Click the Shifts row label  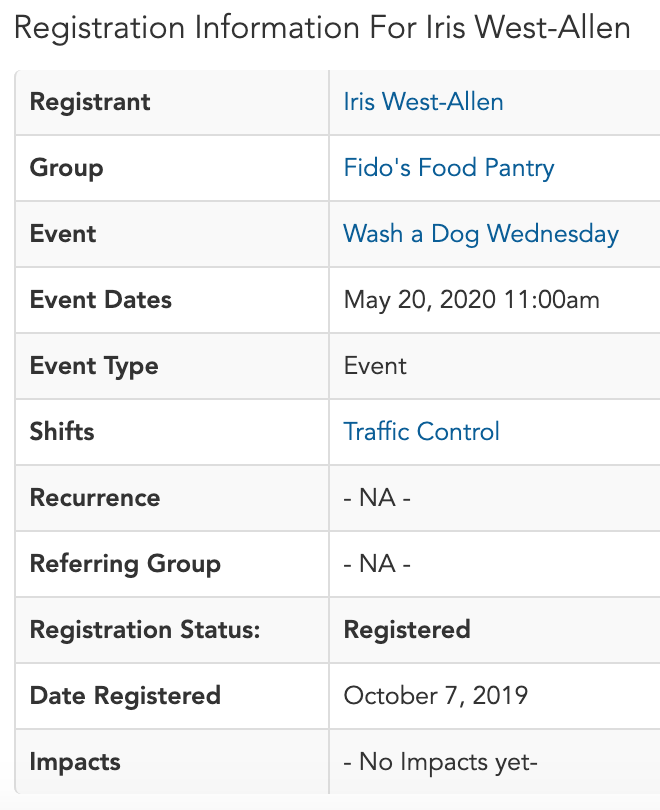(62, 431)
